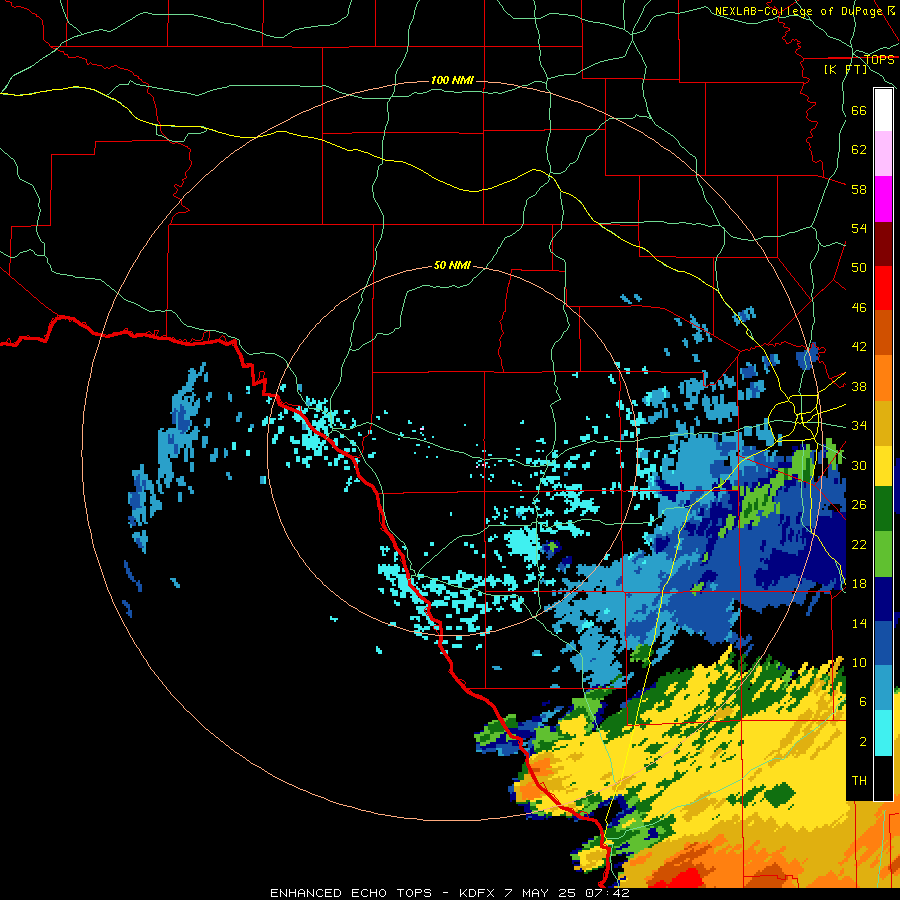Click the legend value "66"
Viewport: 900px width, 900px height.
pos(859,111)
